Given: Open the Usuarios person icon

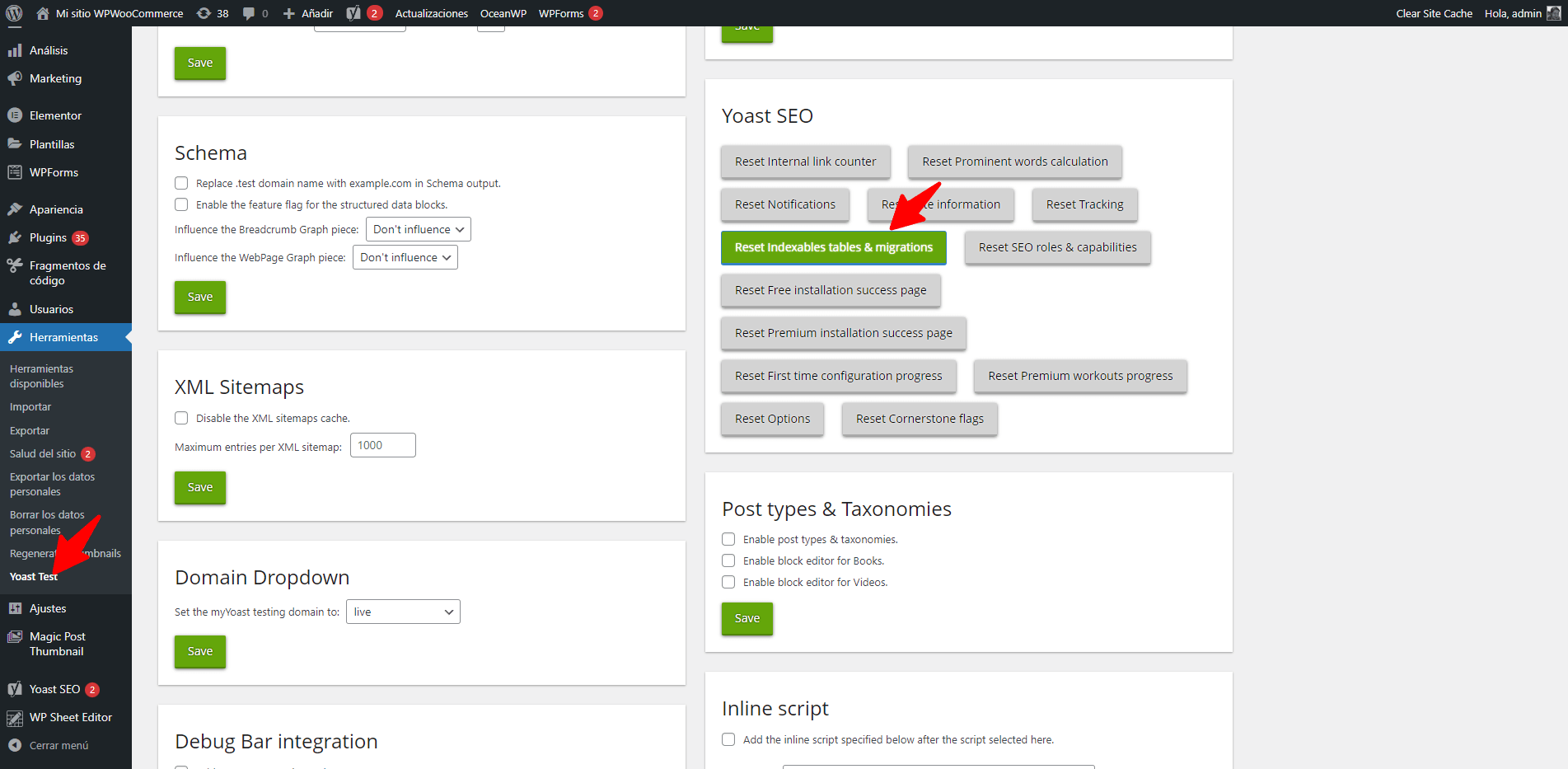Looking at the screenshot, I should 15,309.
